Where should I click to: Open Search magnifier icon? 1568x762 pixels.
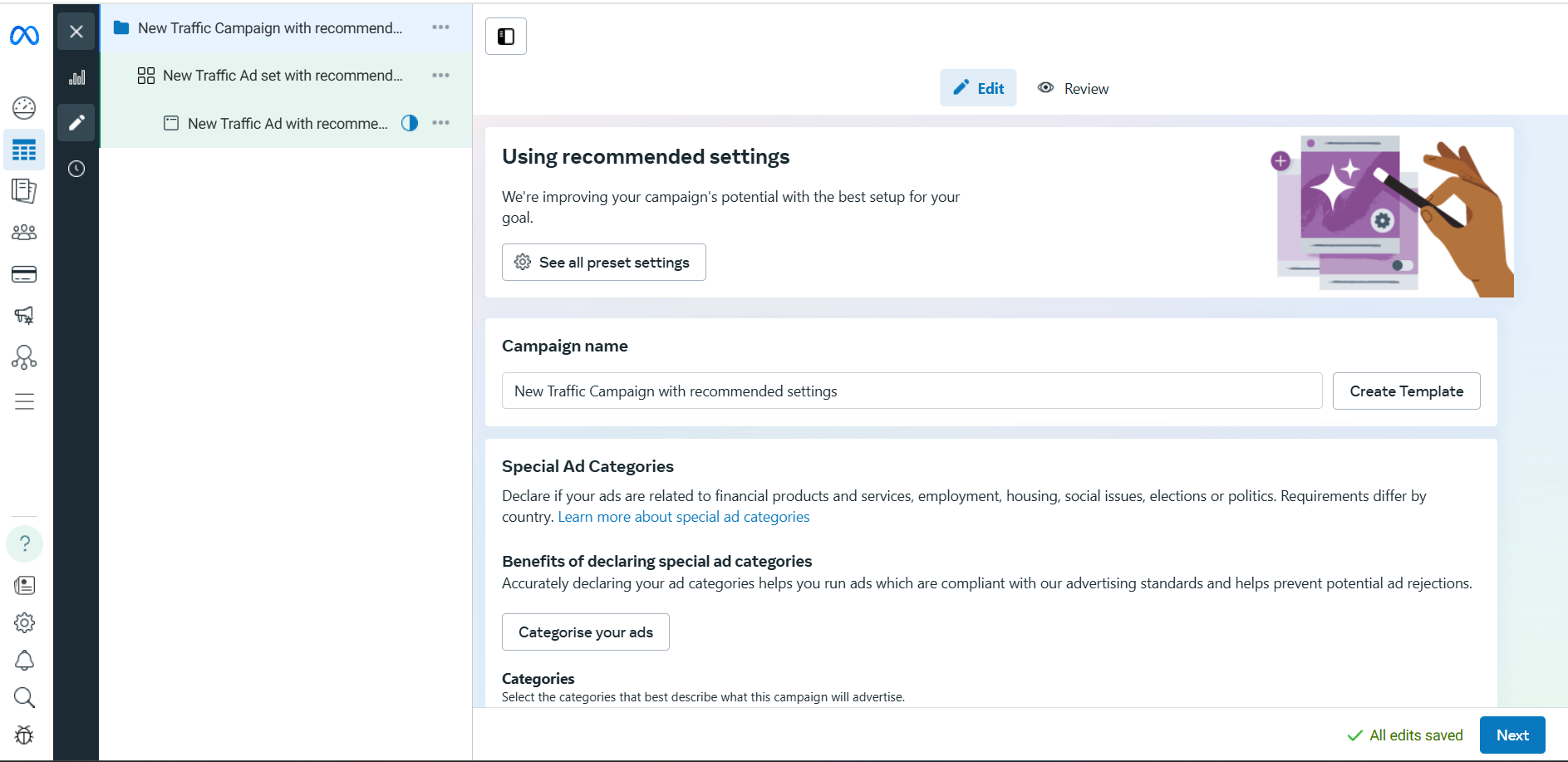(24, 698)
